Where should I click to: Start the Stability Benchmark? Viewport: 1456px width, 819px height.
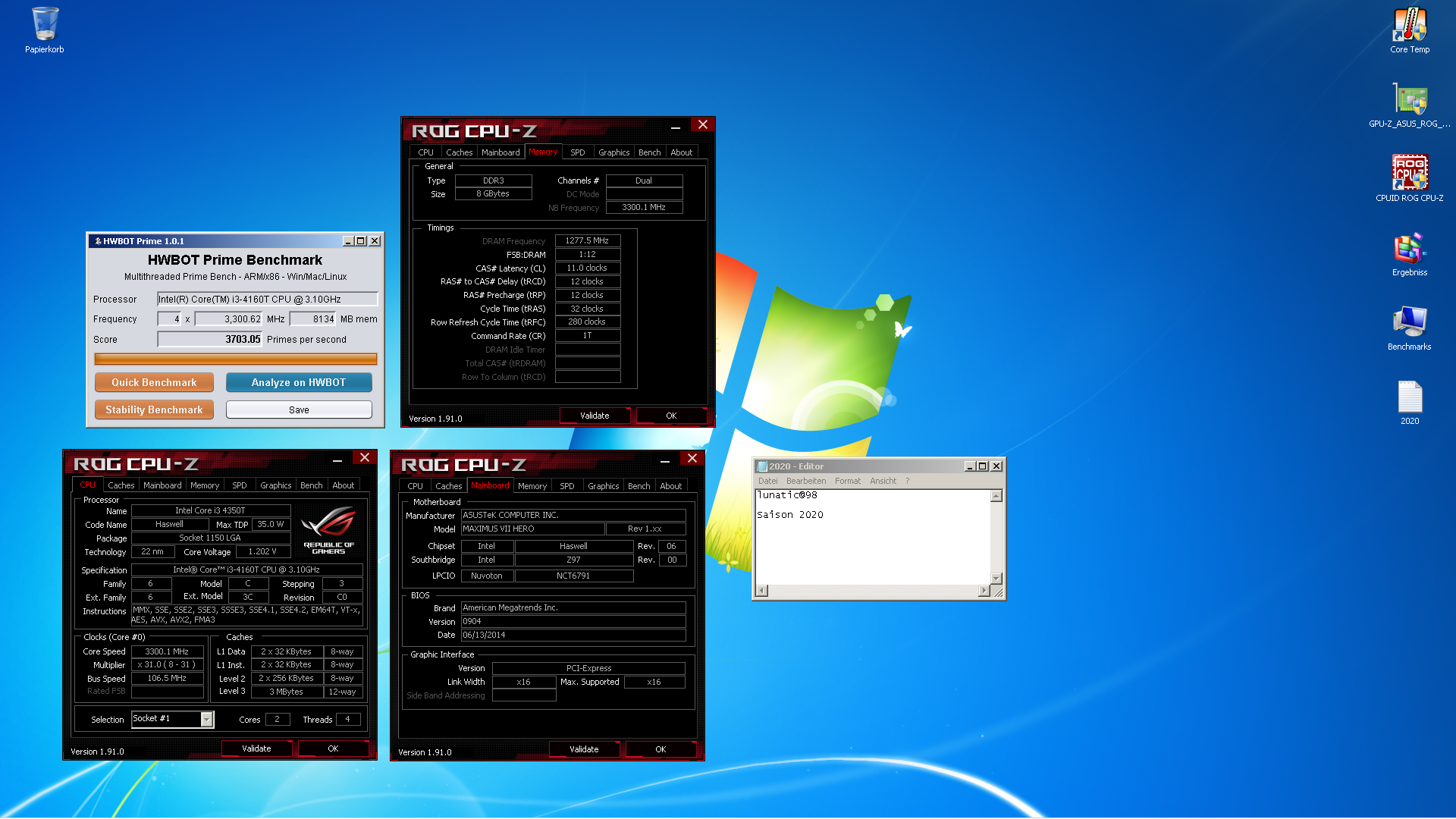154,410
